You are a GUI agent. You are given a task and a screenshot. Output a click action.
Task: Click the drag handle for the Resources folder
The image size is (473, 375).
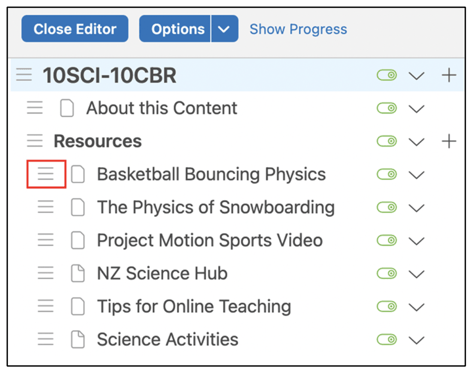point(35,141)
